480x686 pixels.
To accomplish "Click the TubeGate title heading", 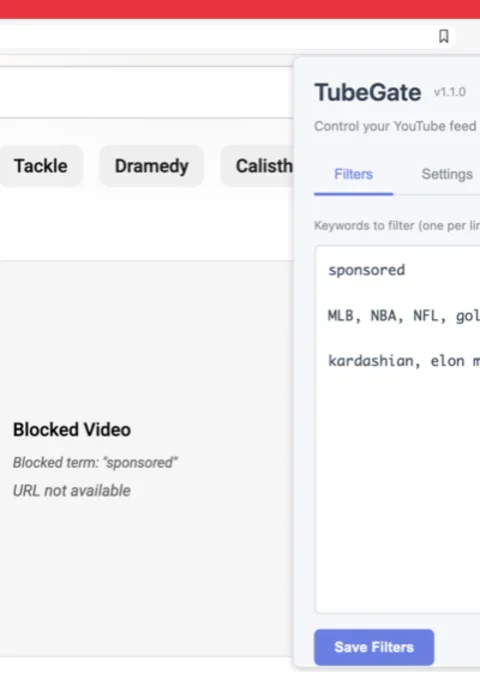I will (x=368, y=92).
